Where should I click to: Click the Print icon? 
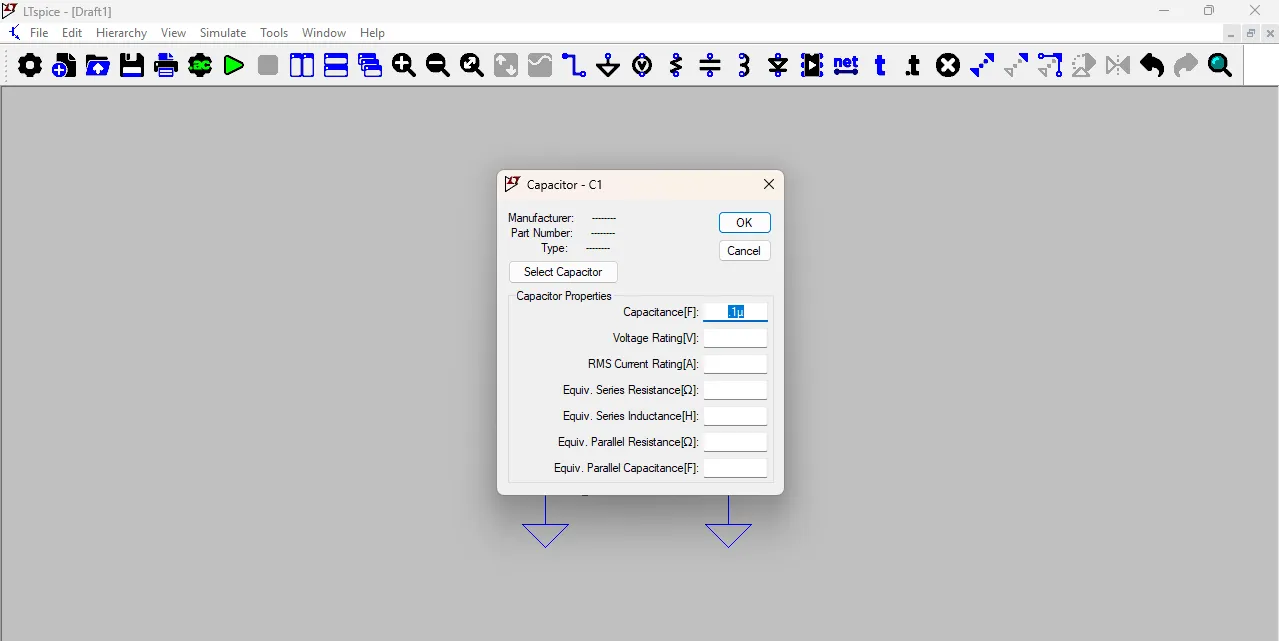tap(166, 66)
